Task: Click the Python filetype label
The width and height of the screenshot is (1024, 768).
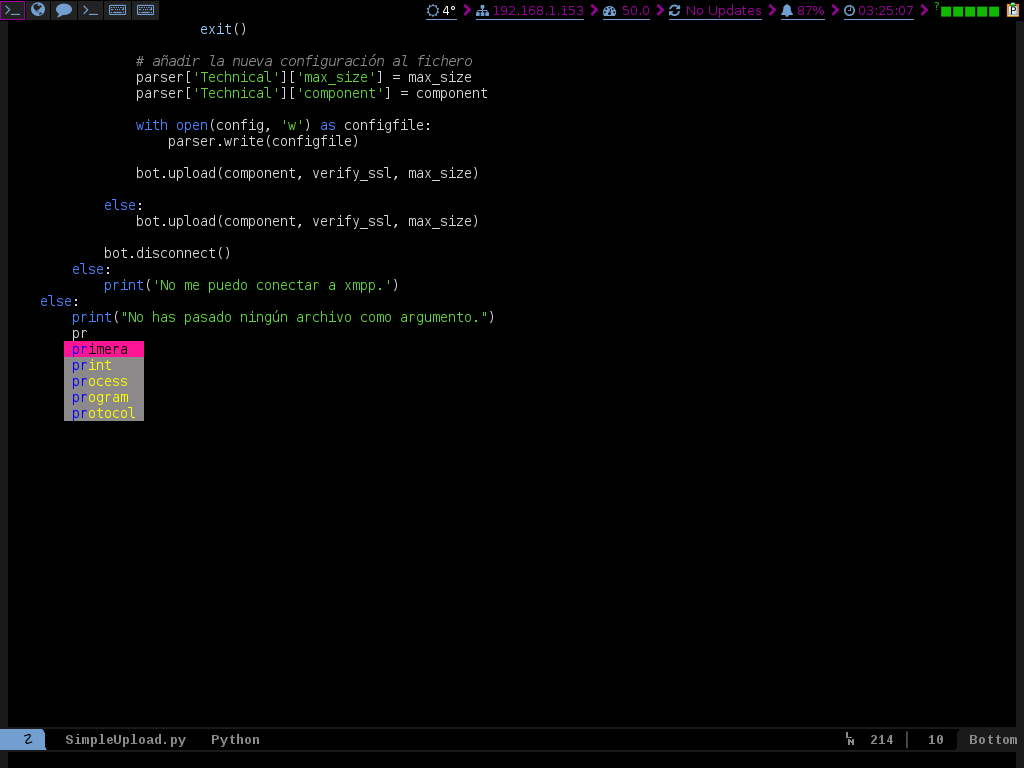Action: pos(235,740)
